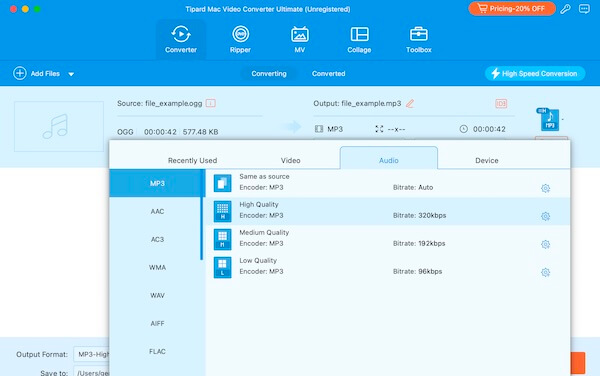
Task: Click the output resolution icon
Action: [x=379, y=129]
